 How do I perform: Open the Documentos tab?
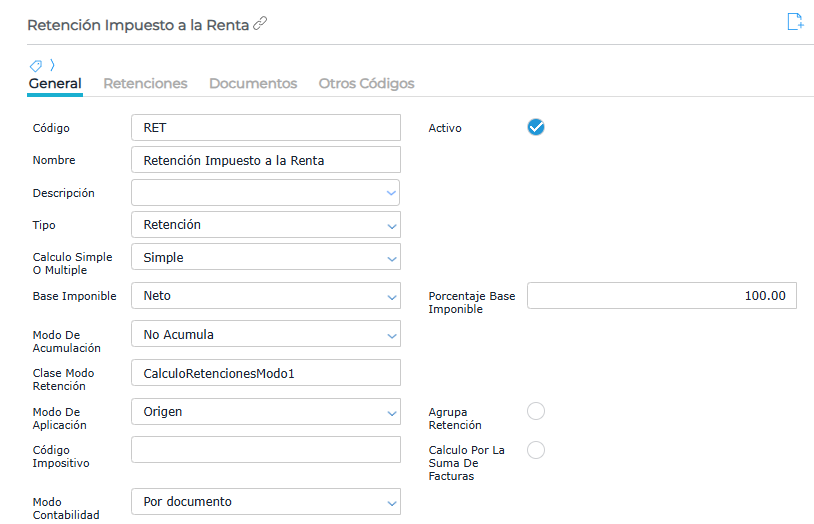tap(253, 84)
